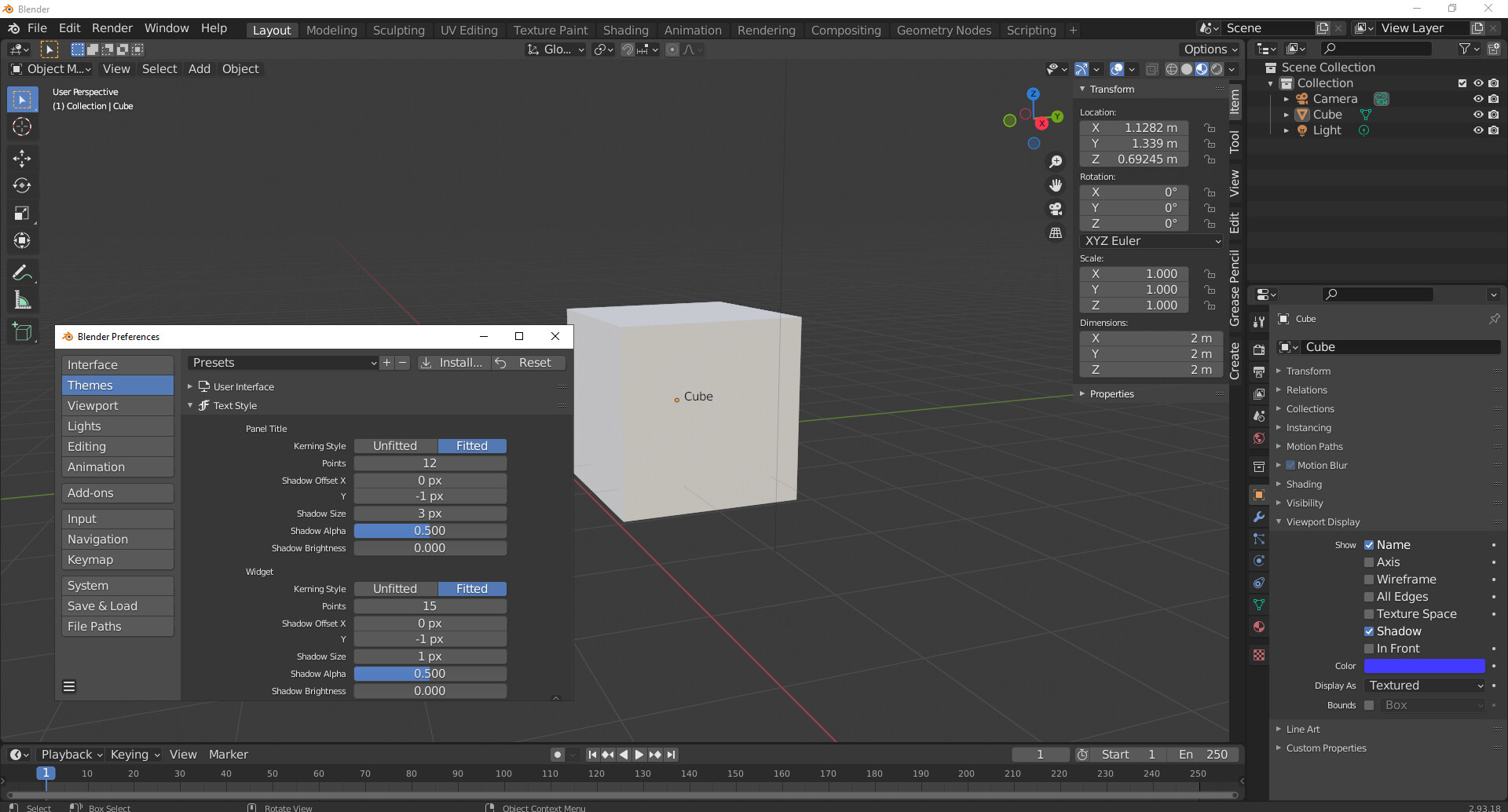Click the Install theme button

453,363
